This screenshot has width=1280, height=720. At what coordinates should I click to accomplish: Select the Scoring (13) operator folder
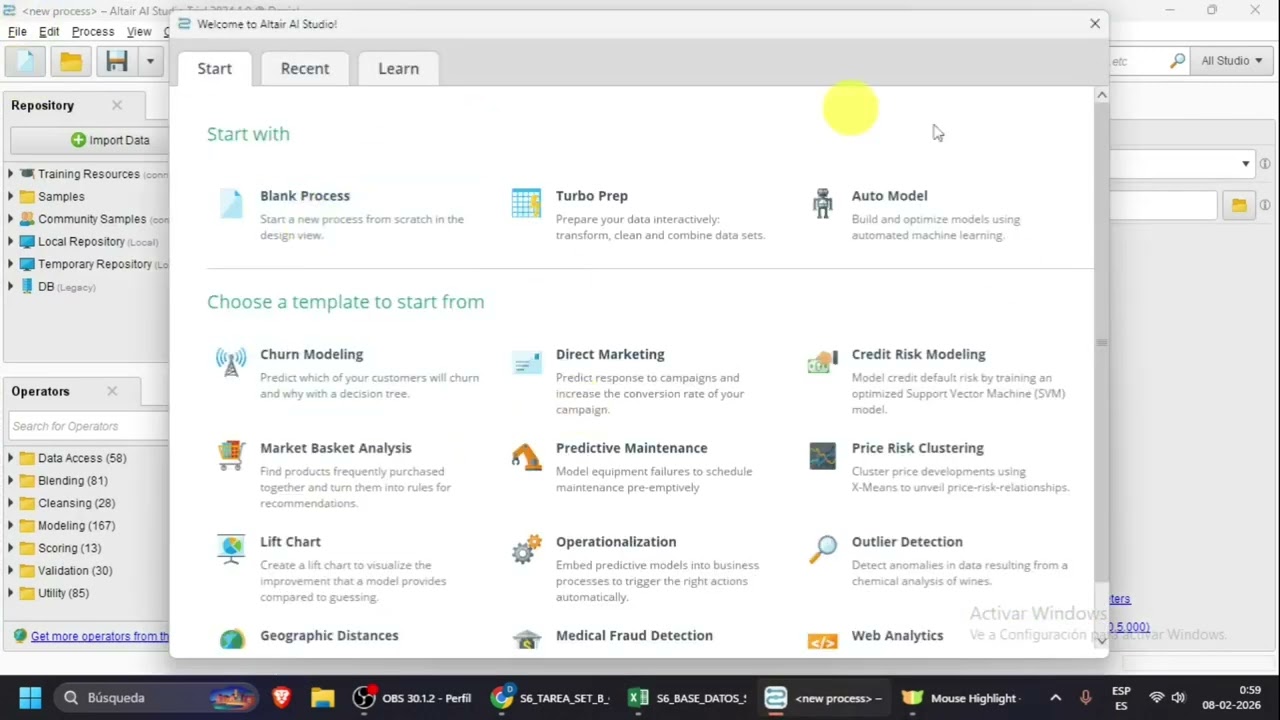click(69, 548)
